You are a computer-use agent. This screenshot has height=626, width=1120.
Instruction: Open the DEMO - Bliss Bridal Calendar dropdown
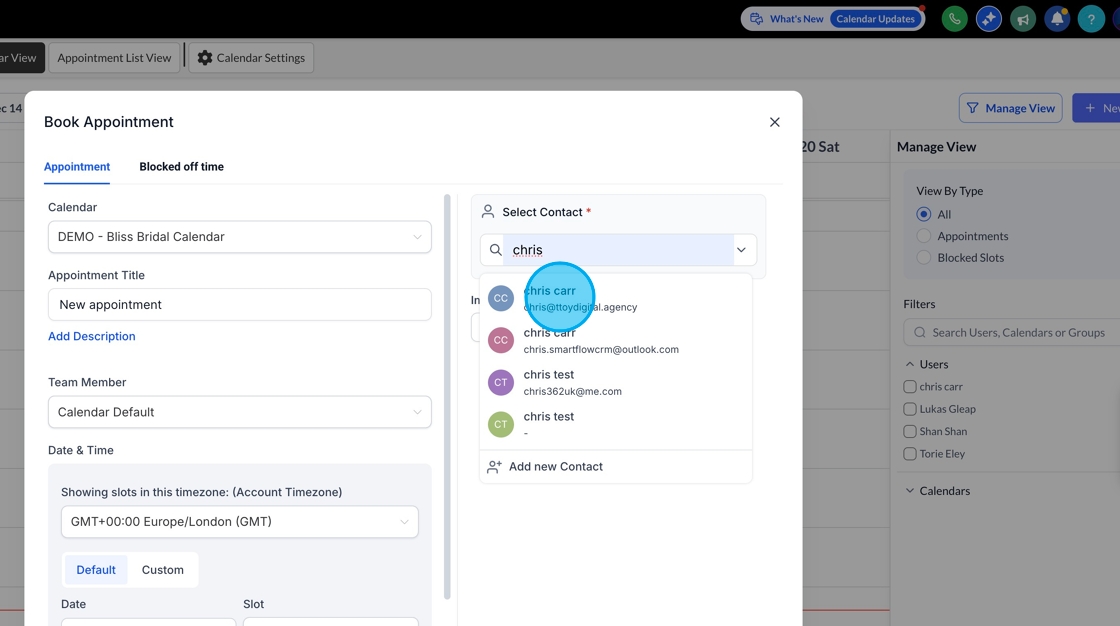point(239,237)
